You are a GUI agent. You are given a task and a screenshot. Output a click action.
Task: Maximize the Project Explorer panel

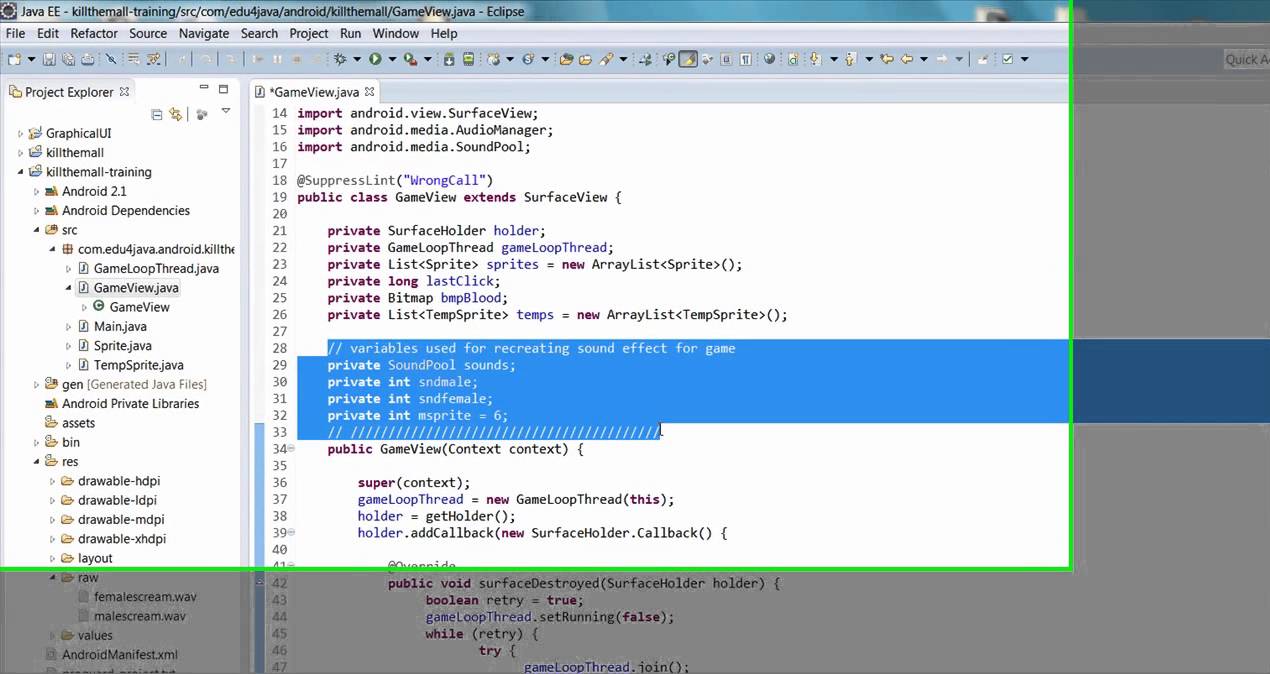click(223, 89)
